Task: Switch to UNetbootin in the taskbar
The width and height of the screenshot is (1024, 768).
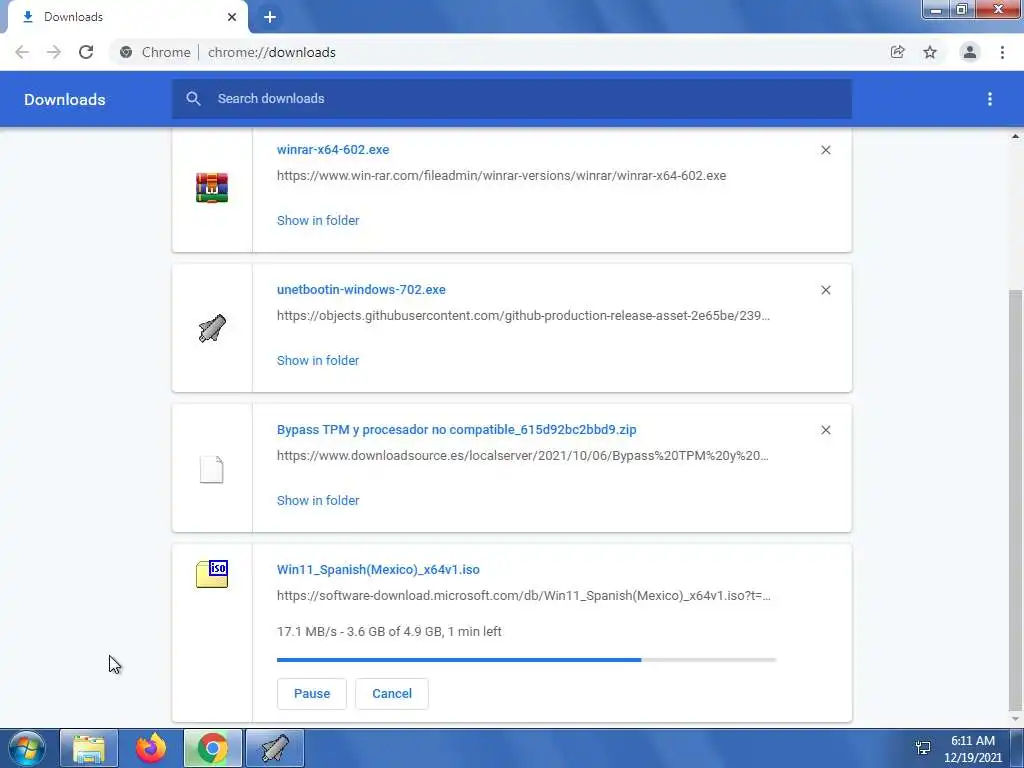Action: (274, 748)
